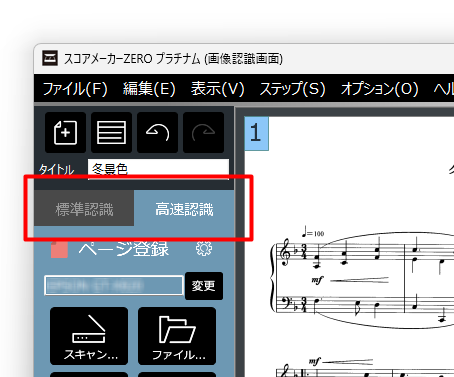Open the 表示(V) menu
Viewport: 454px width, 377px height.
click(218, 89)
